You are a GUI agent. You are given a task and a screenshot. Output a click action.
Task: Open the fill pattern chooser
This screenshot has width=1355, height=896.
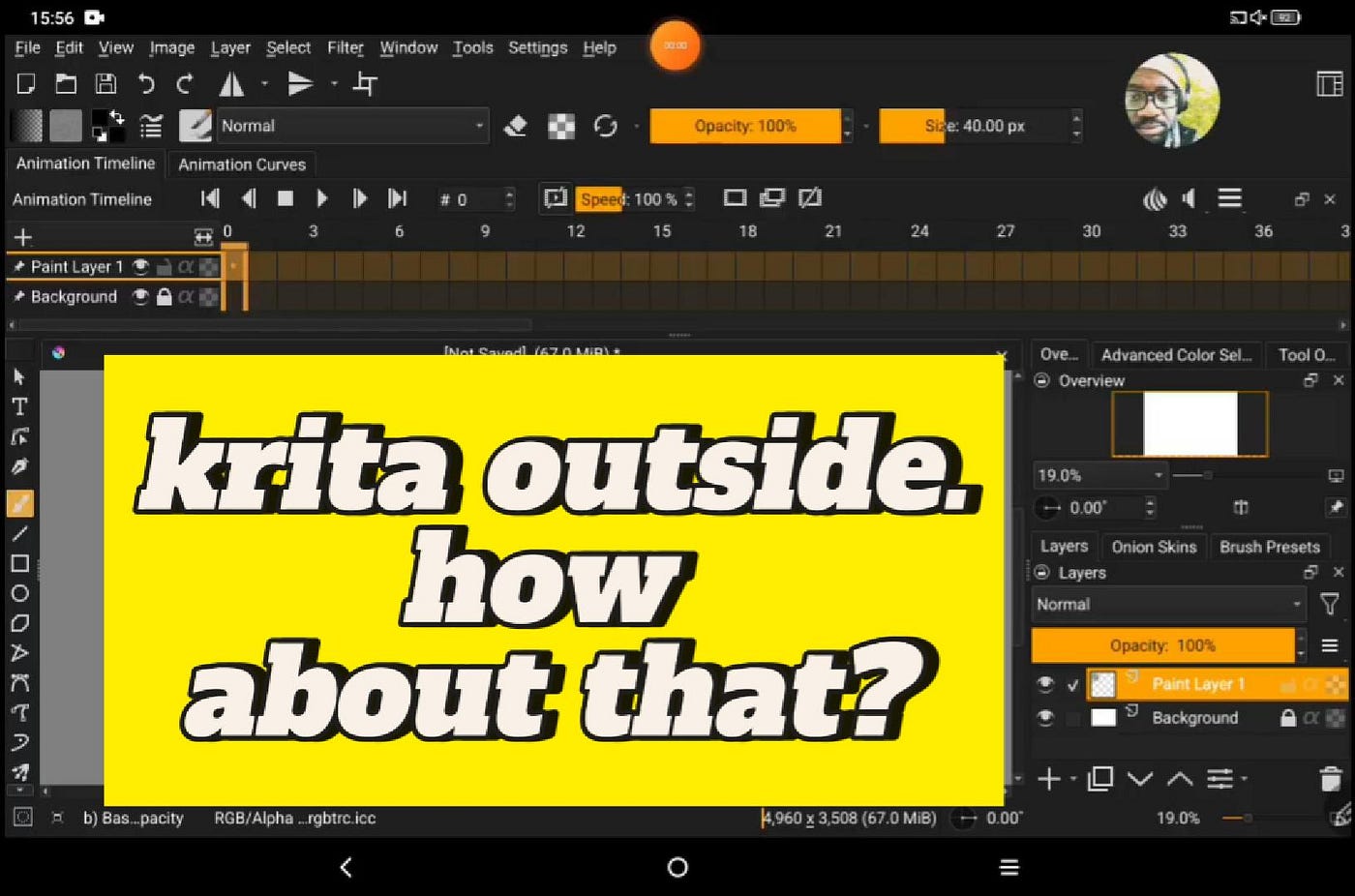pos(66,126)
